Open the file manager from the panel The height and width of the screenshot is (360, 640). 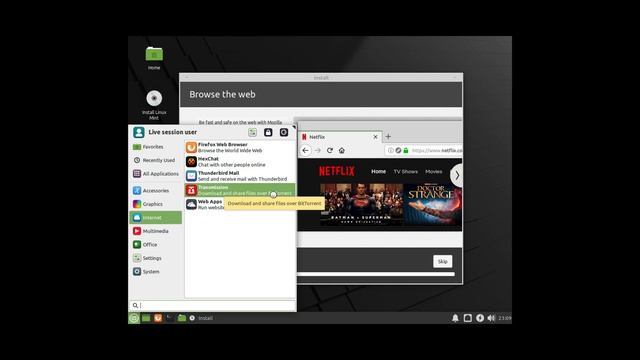click(x=182, y=318)
